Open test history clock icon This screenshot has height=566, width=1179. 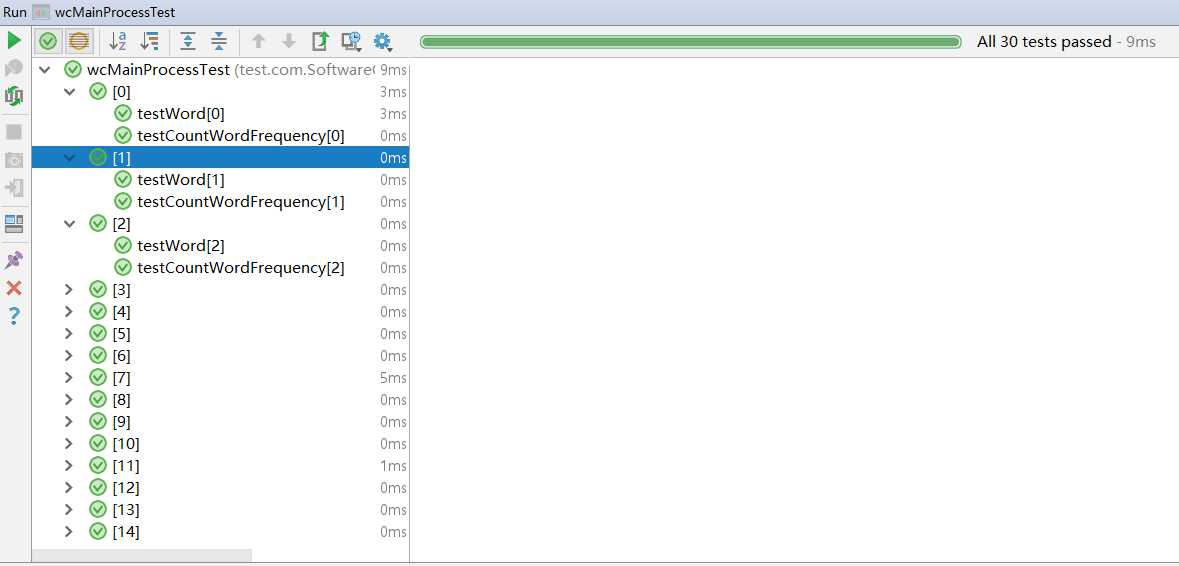click(x=351, y=41)
